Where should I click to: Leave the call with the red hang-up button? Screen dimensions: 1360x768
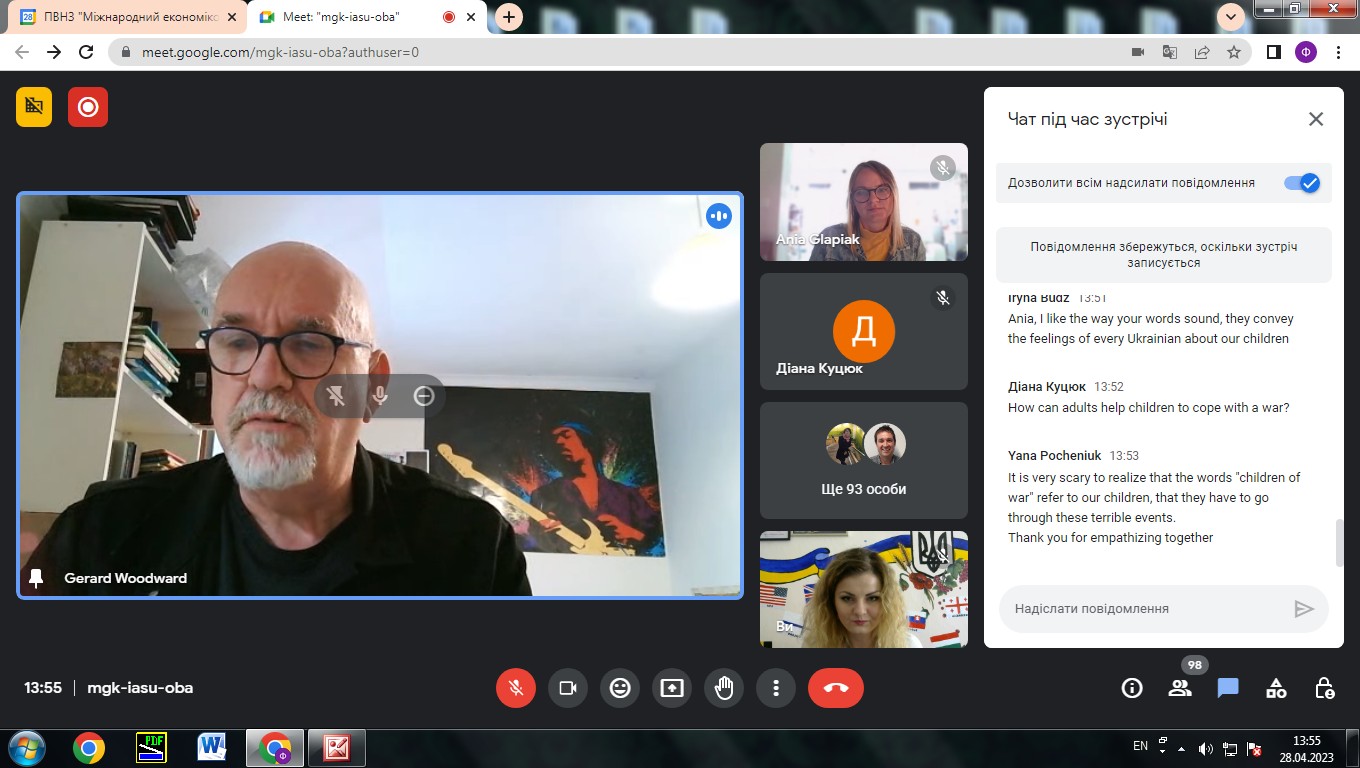coord(836,688)
